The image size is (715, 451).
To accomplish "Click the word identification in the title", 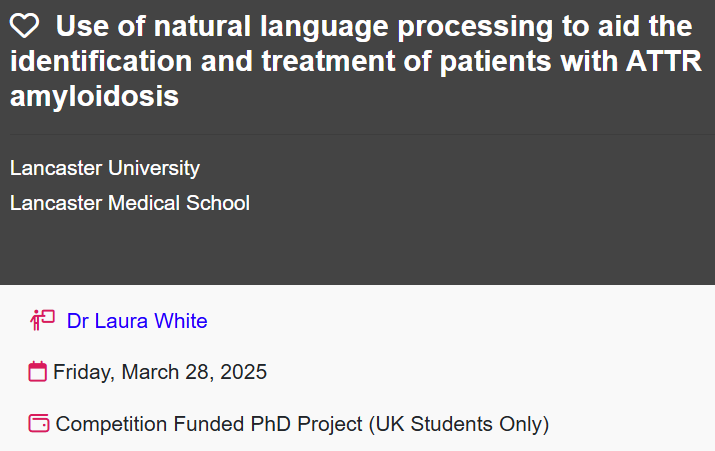I will [x=101, y=61].
